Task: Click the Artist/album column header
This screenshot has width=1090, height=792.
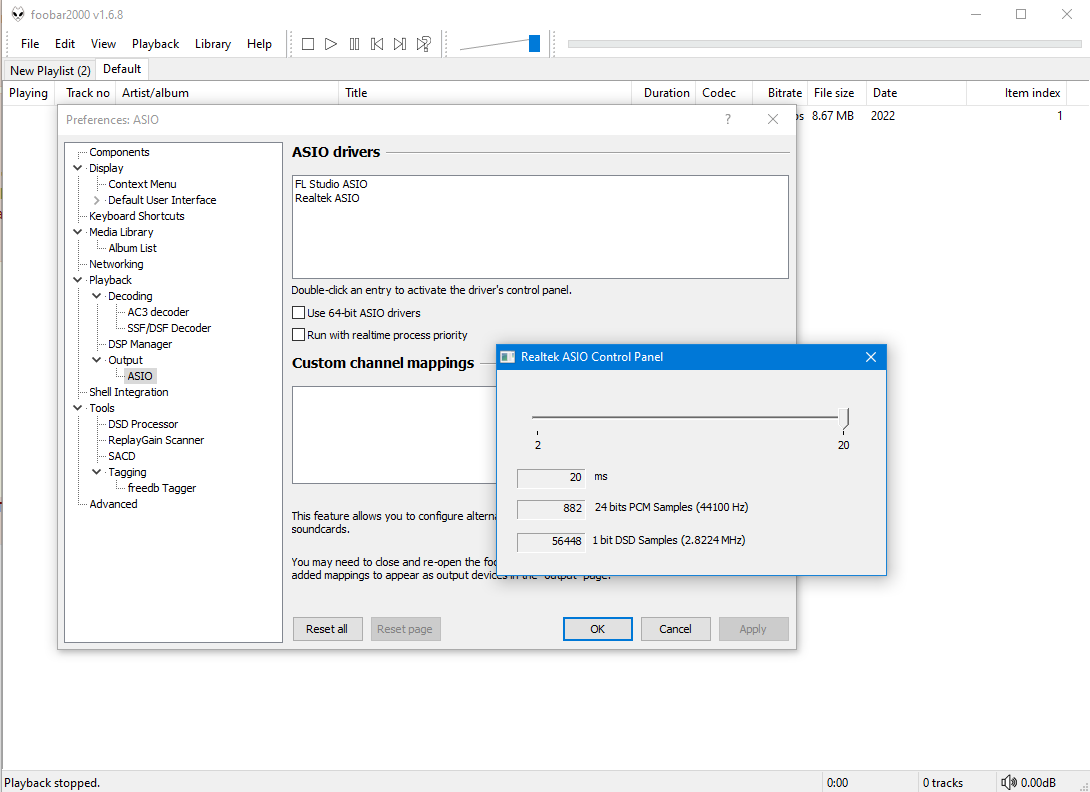Action: pyautogui.click(x=227, y=93)
